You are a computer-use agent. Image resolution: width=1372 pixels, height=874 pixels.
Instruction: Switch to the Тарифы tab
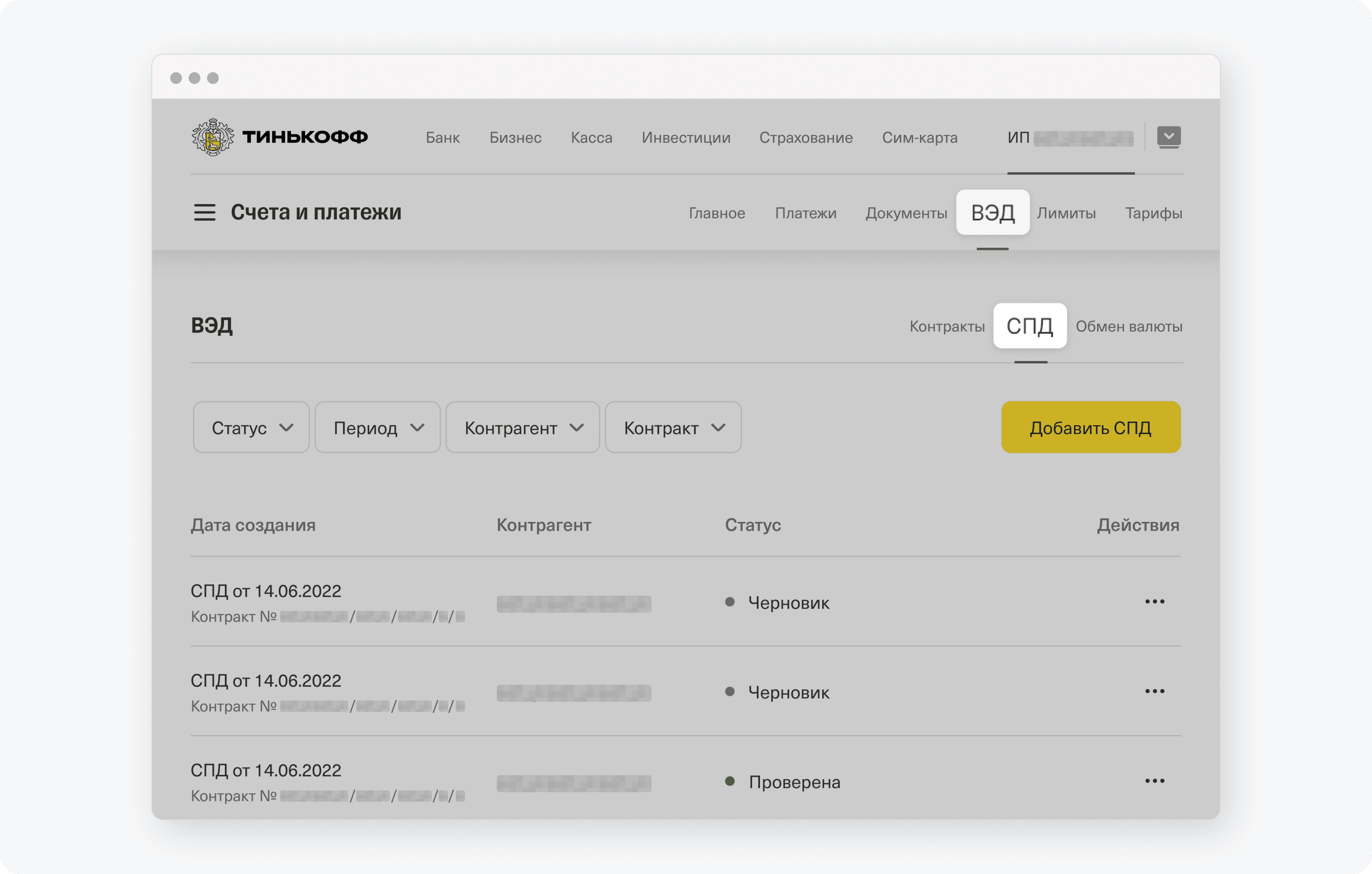click(x=1153, y=213)
